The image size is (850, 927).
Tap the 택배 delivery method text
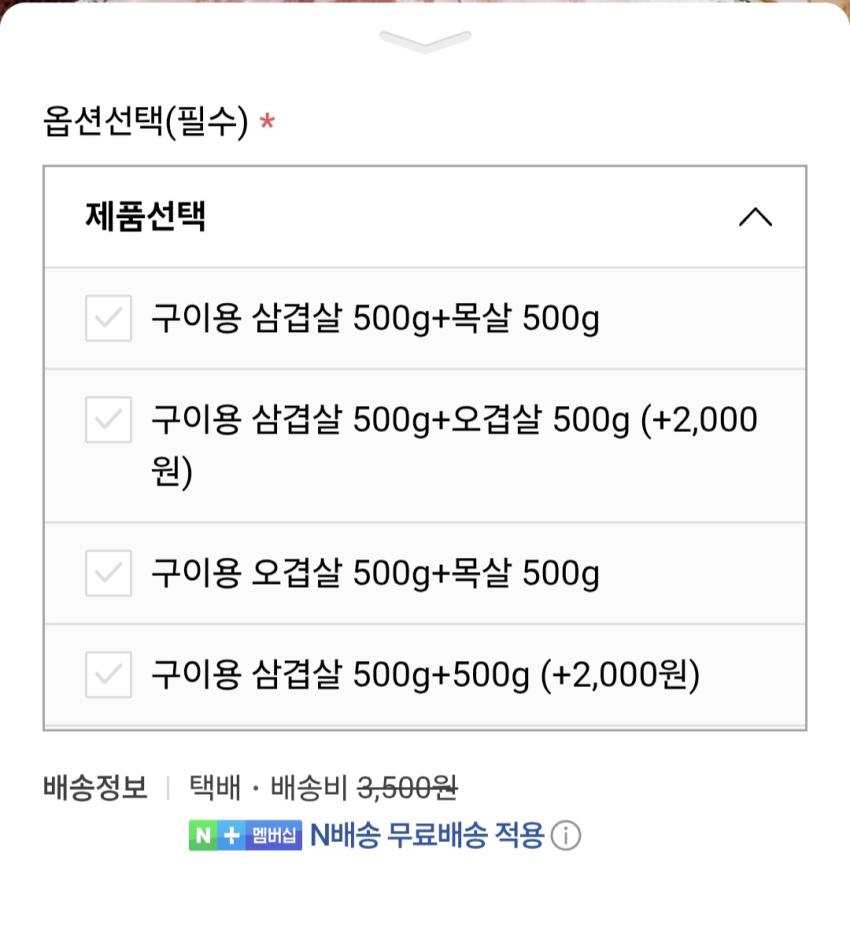(x=215, y=788)
